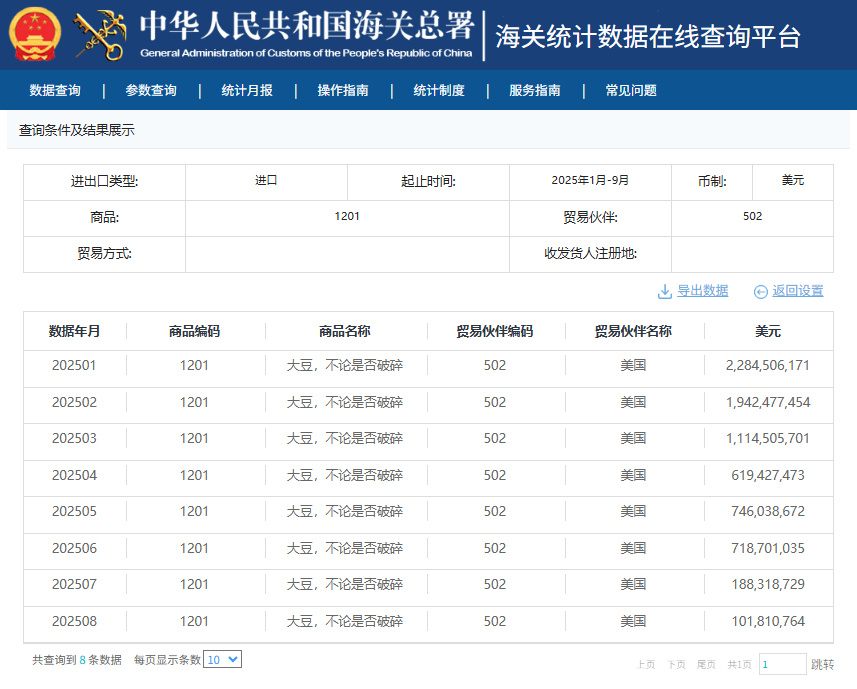
Task: Select the 操作指南 navigation item
Action: coord(343,90)
